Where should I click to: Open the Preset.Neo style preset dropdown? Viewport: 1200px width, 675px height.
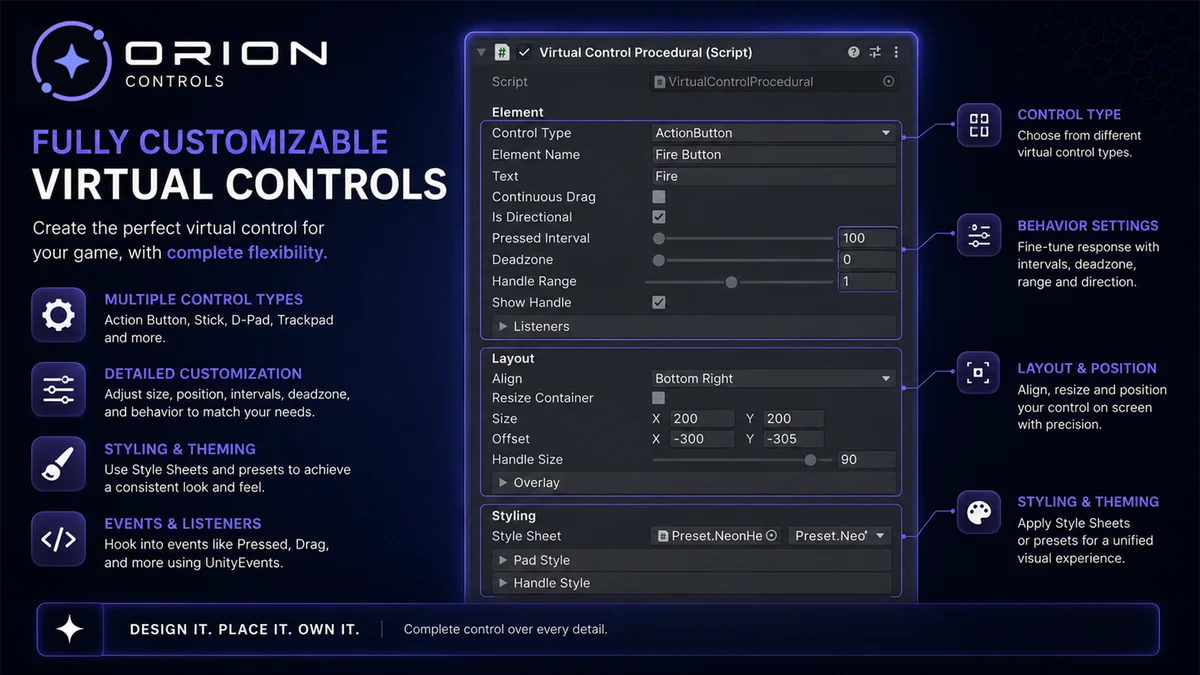coord(839,536)
